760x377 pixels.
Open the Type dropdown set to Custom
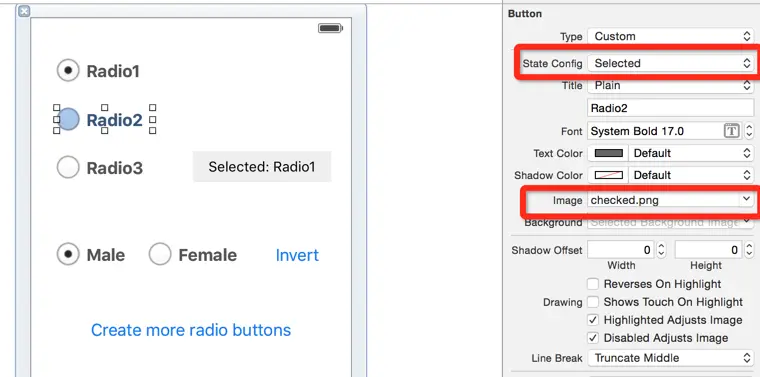click(671, 36)
